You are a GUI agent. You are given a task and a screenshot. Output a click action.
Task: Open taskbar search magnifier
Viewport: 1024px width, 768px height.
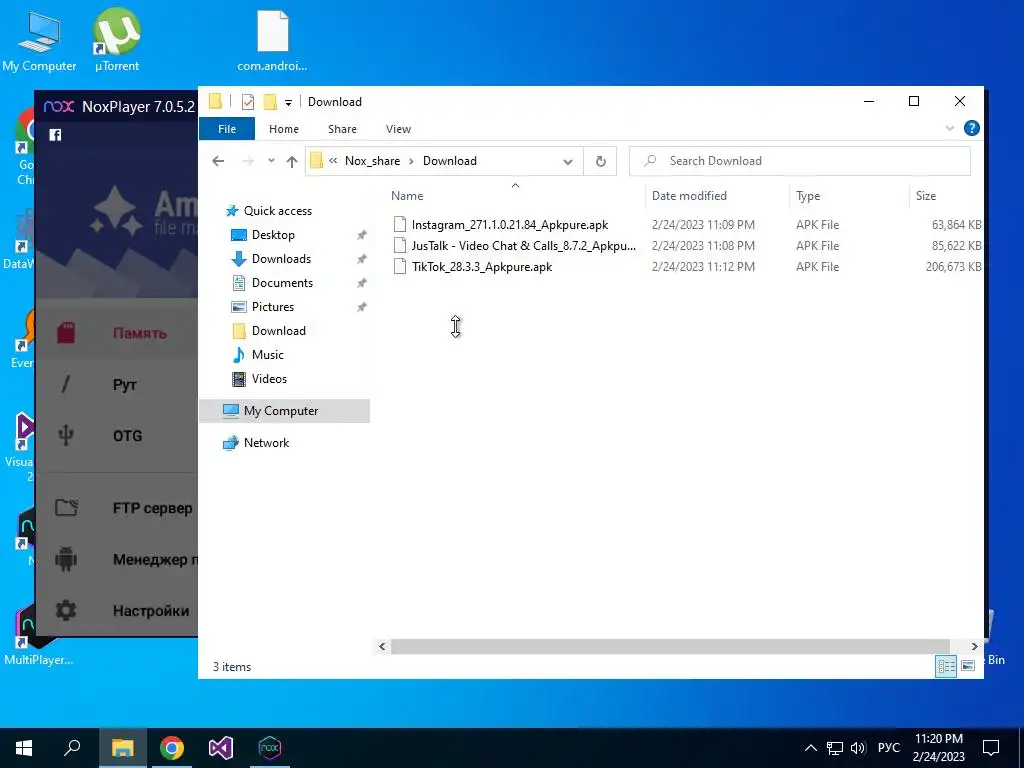click(x=72, y=748)
